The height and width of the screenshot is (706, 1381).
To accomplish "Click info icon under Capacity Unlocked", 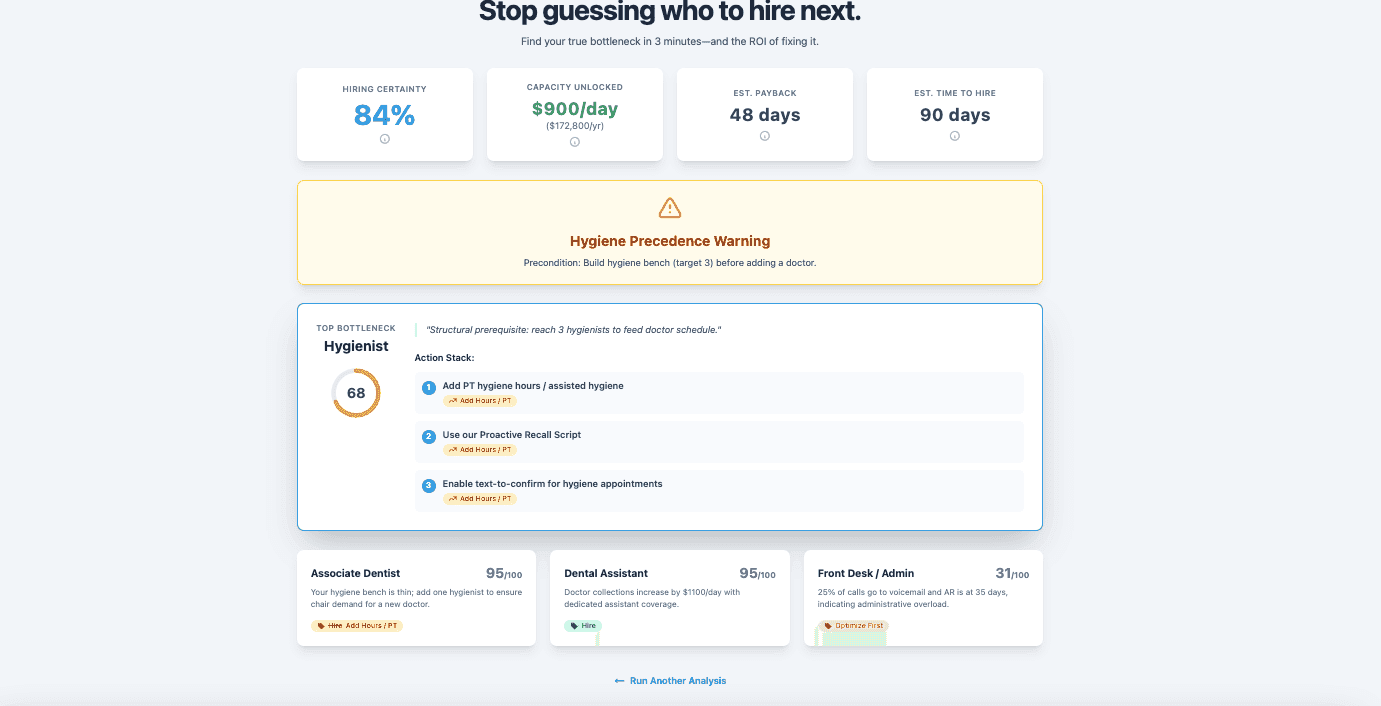I will tap(575, 142).
